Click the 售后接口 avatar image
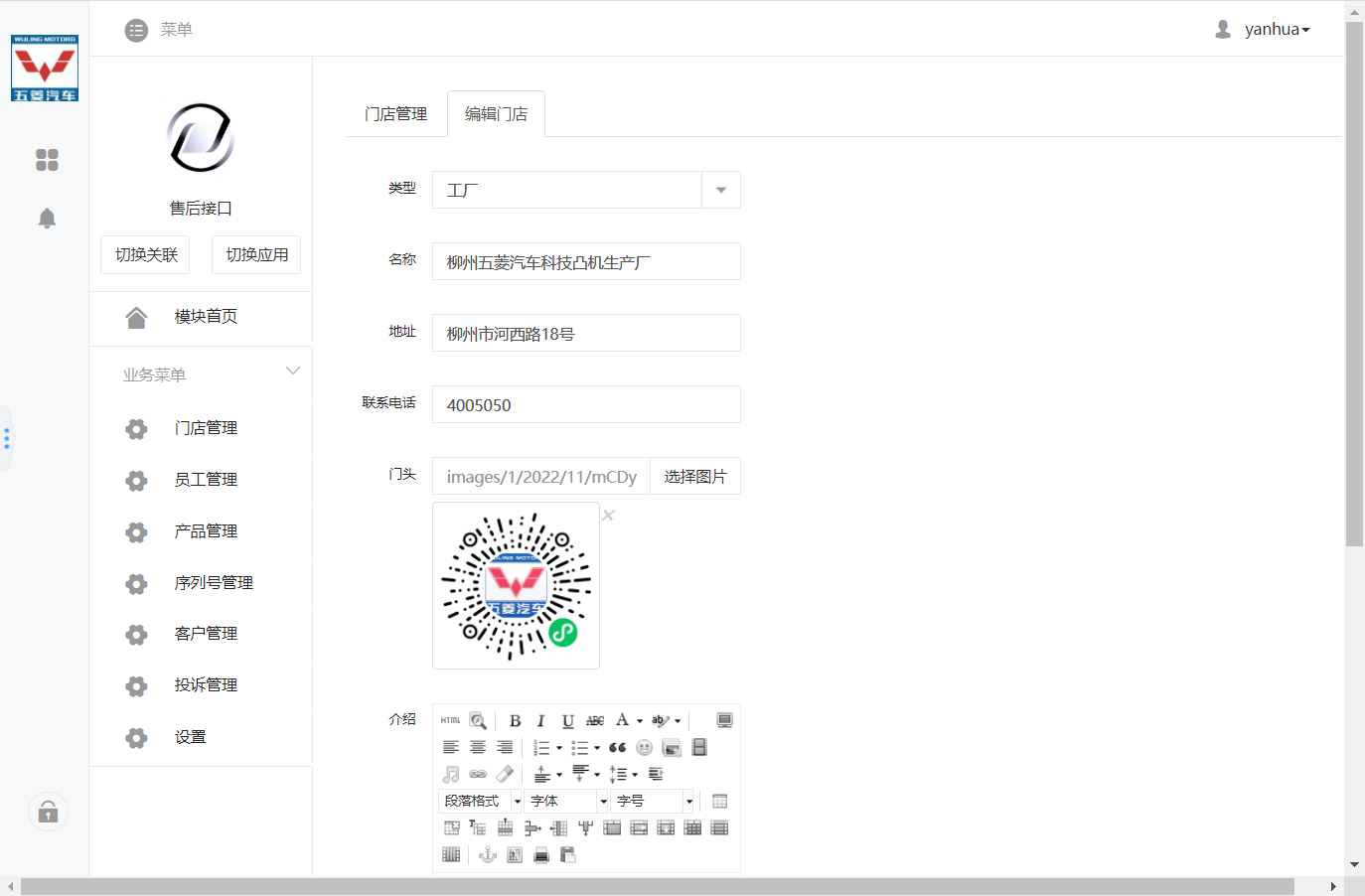 (x=201, y=138)
